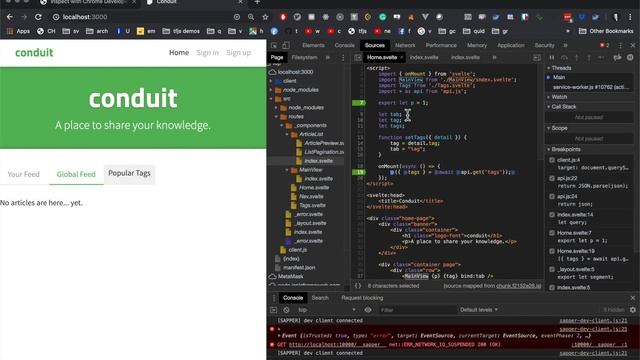Show more DevTools panels chevron
Screen dimensions: 640x360
click(x=565, y=45)
